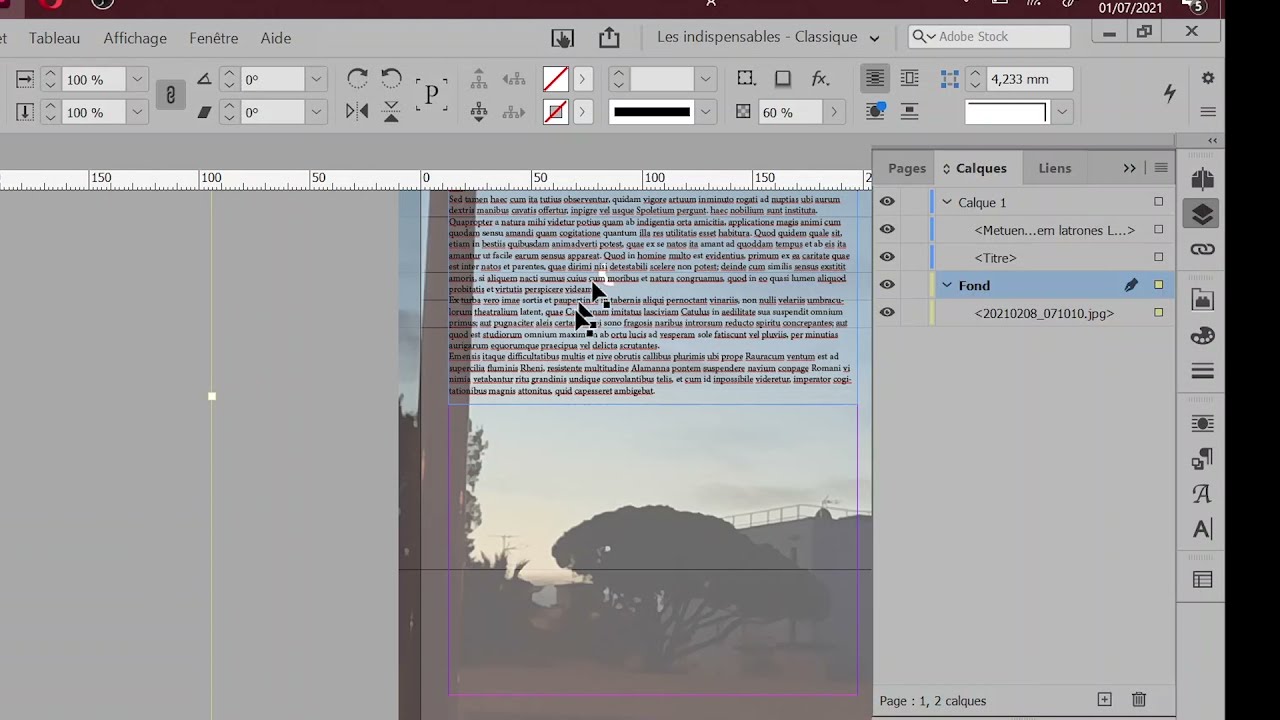Open the Character panel icon in dock

point(1202,529)
